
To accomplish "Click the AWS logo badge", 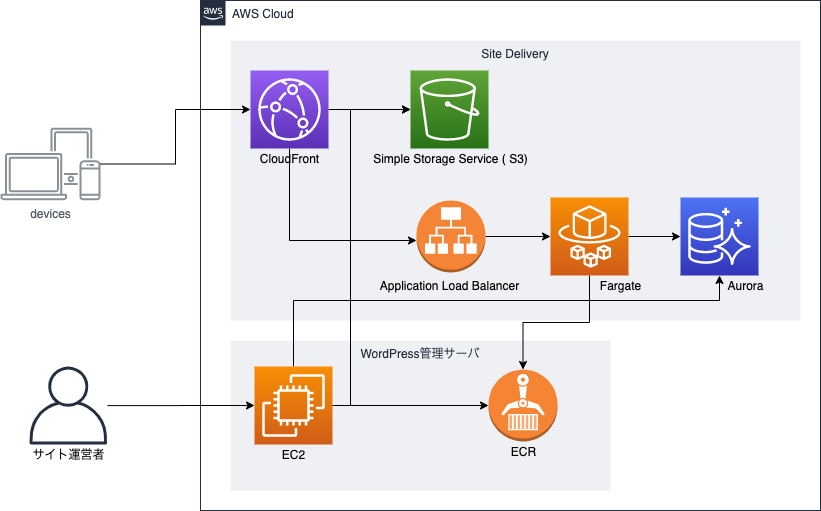I will coord(213,13).
